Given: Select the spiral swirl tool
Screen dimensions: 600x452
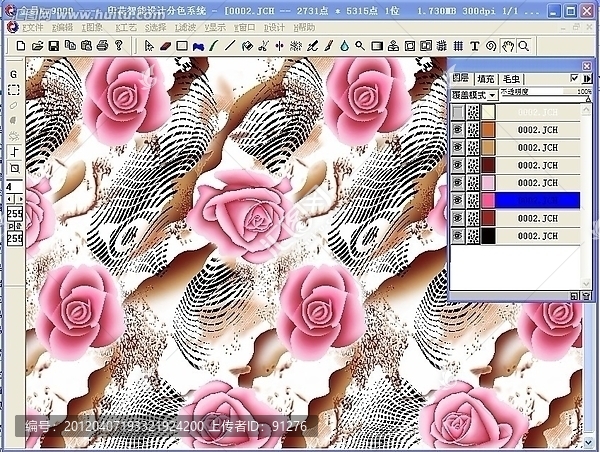Looking at the screenshot, I should point(491,46).
